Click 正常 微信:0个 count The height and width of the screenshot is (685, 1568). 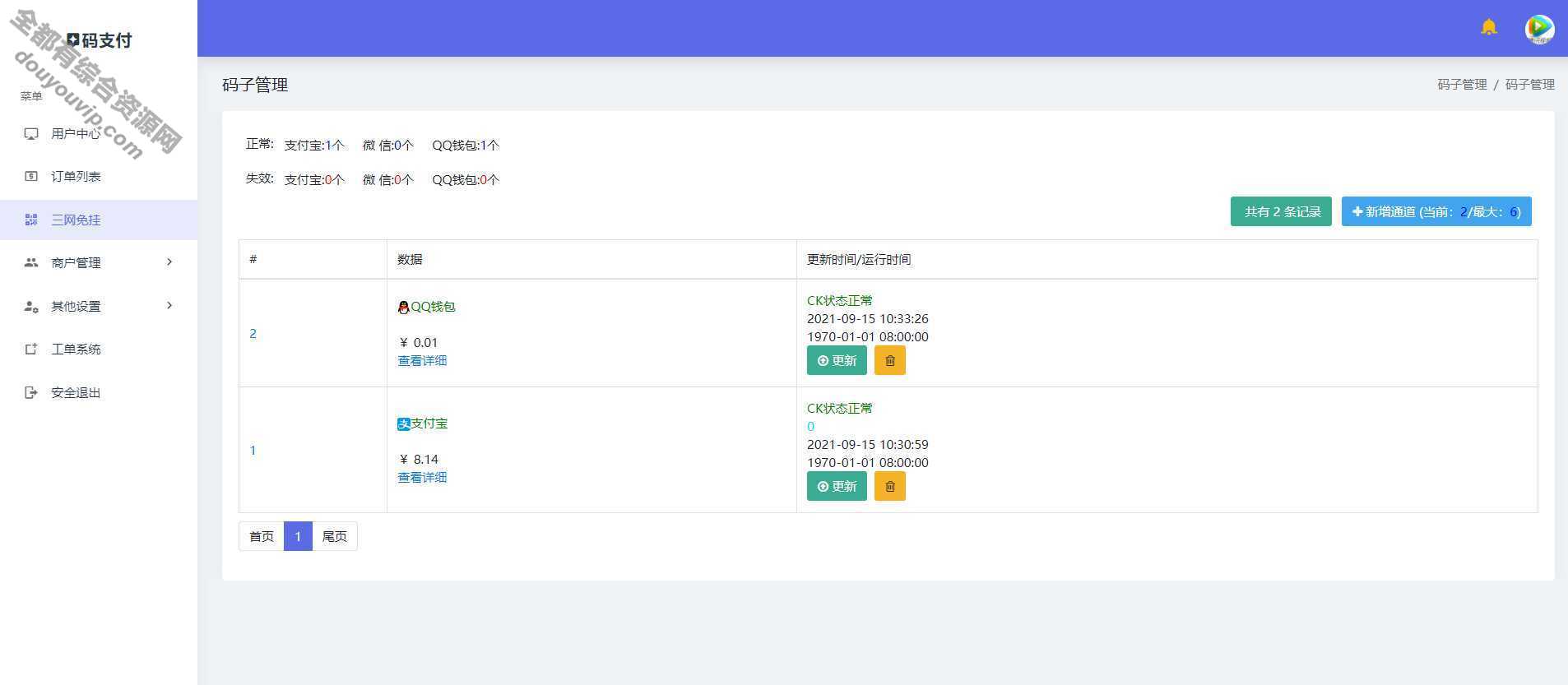tap(387, 145)
